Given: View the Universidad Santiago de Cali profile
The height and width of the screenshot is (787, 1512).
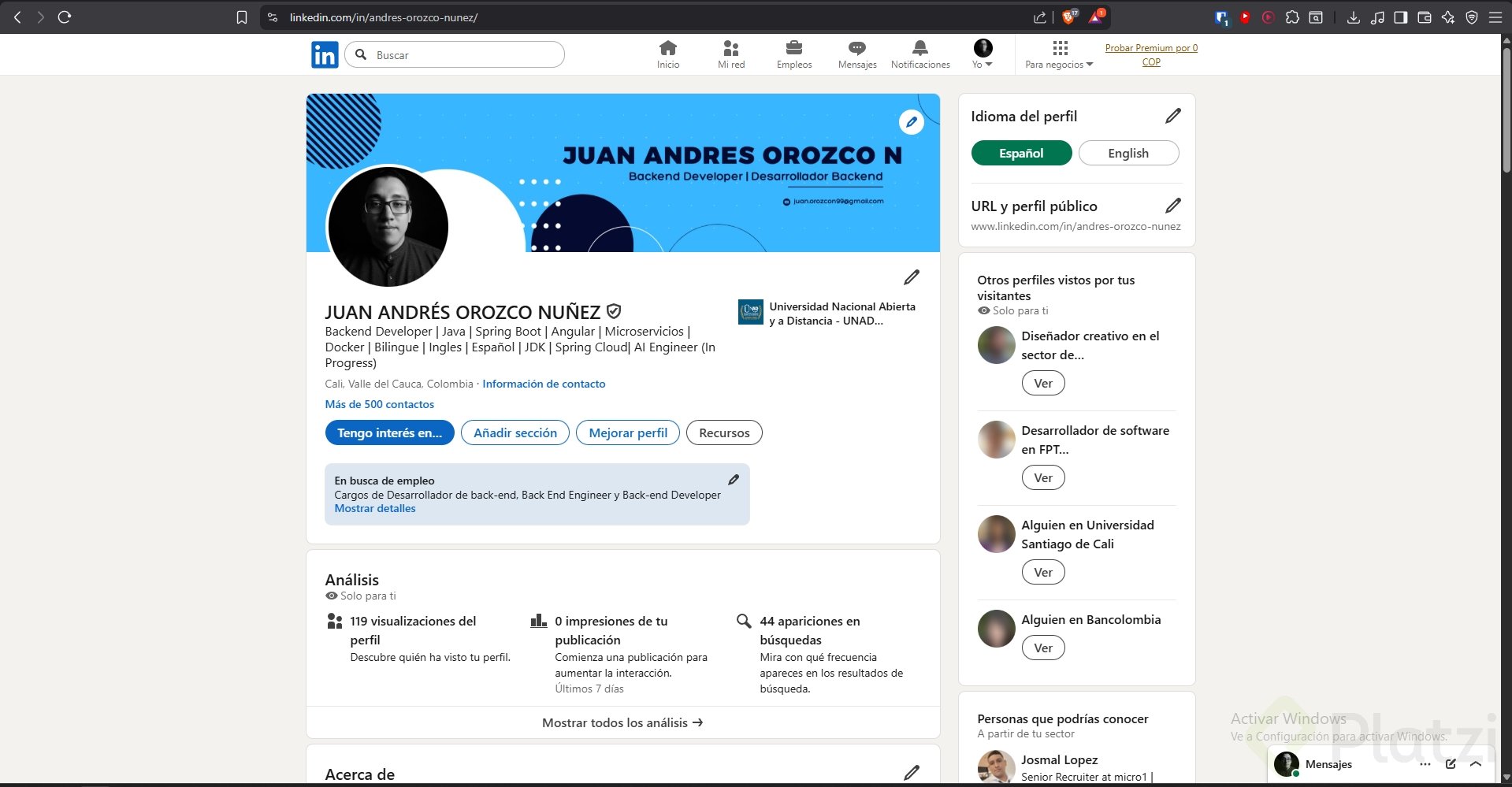Looking at the screenshot, I should pyautogui.click(x=1043, y=572).
